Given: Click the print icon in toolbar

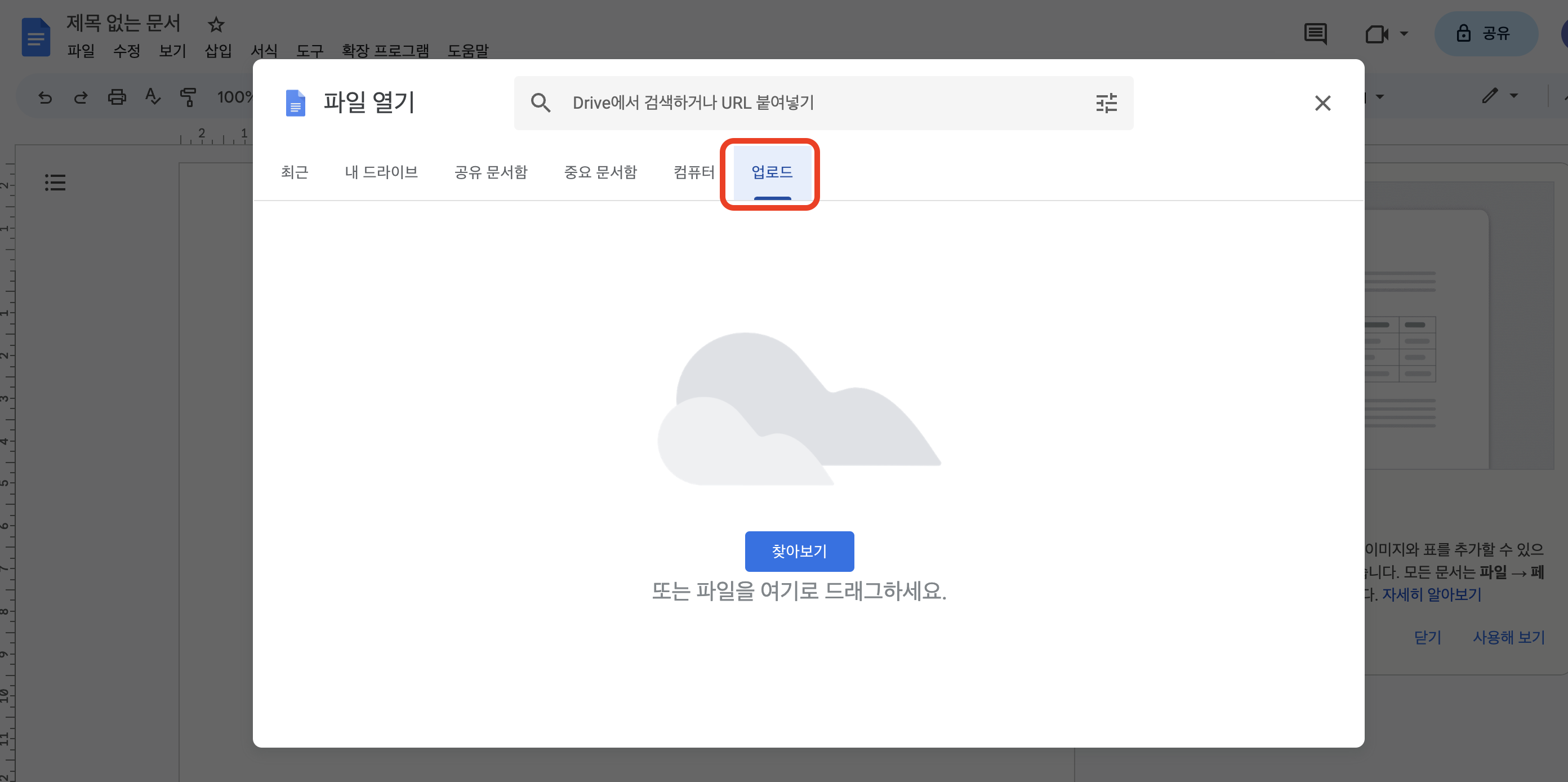Looking at the screenshot, I should click(117, 97).
